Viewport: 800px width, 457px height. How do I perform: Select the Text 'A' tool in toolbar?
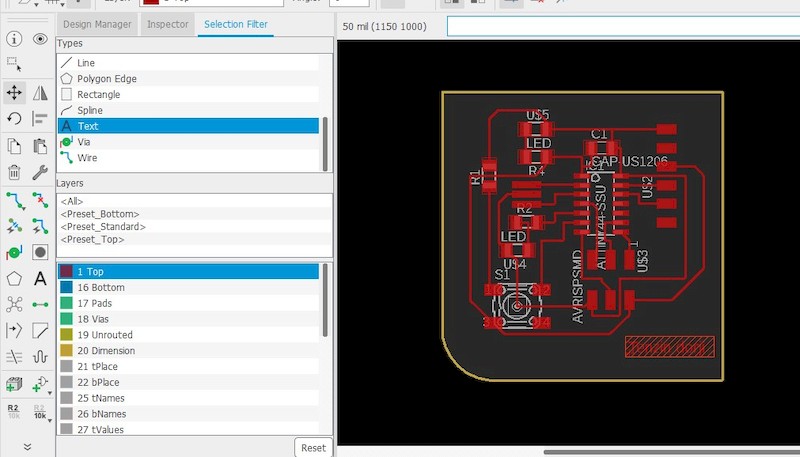(x=40, y=278)
